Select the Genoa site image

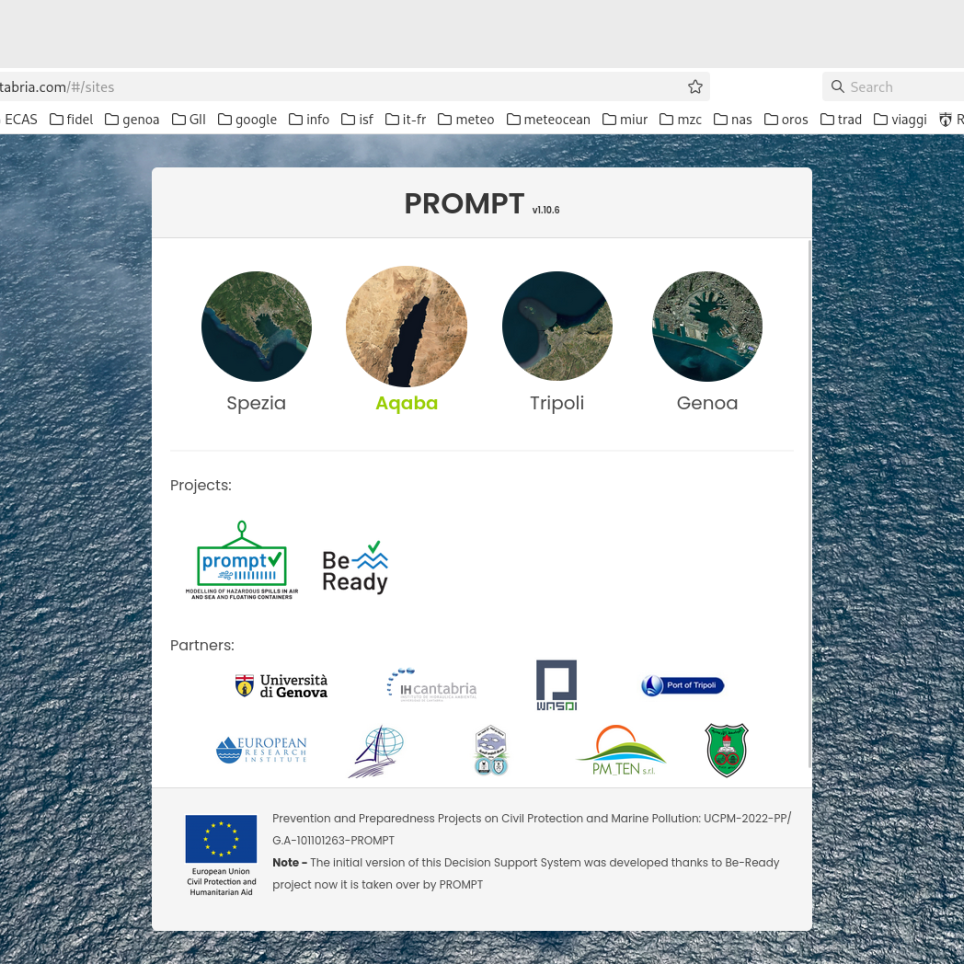click(707, 326)
